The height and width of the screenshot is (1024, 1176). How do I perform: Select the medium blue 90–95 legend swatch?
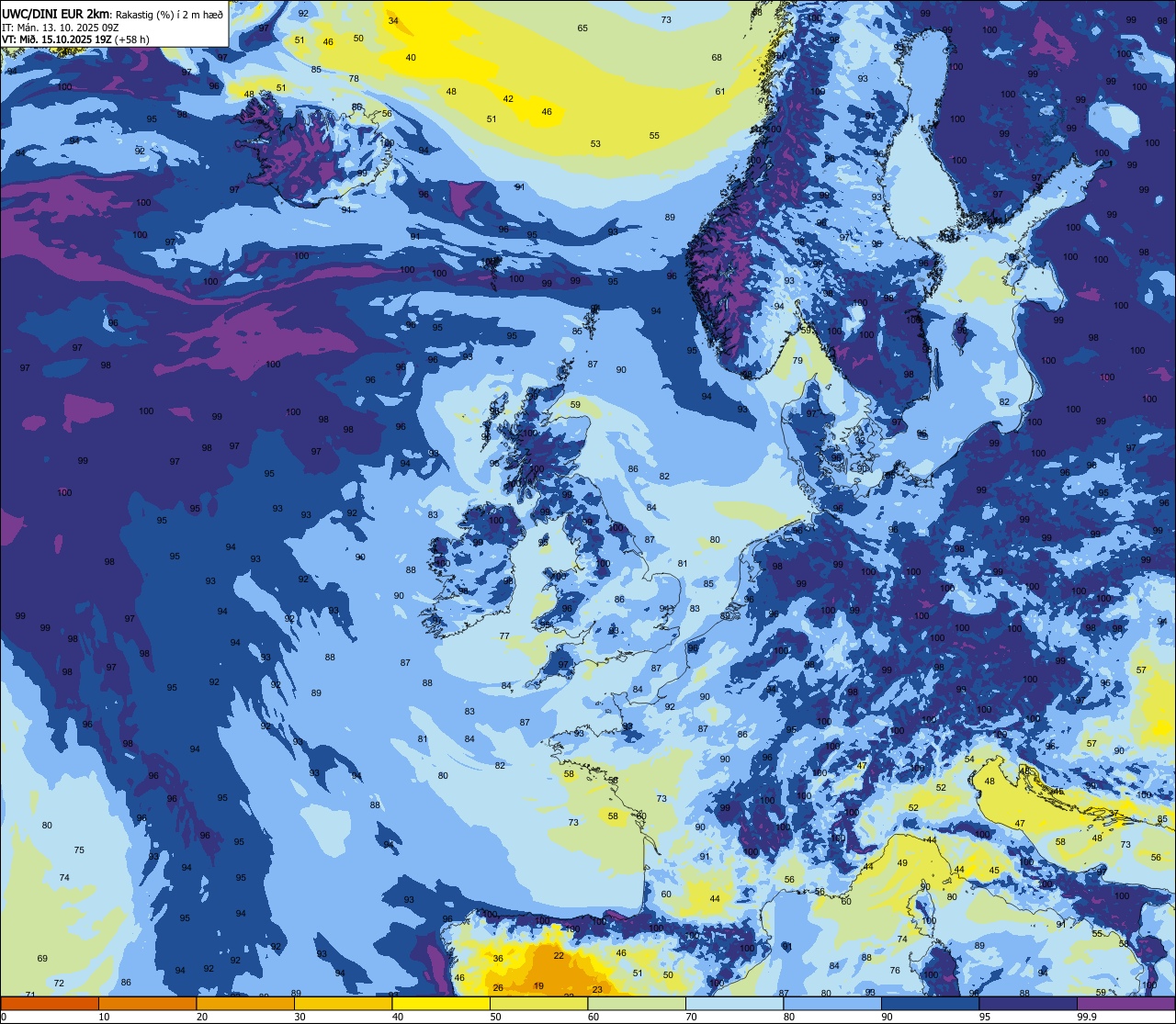click(930, 1003)
